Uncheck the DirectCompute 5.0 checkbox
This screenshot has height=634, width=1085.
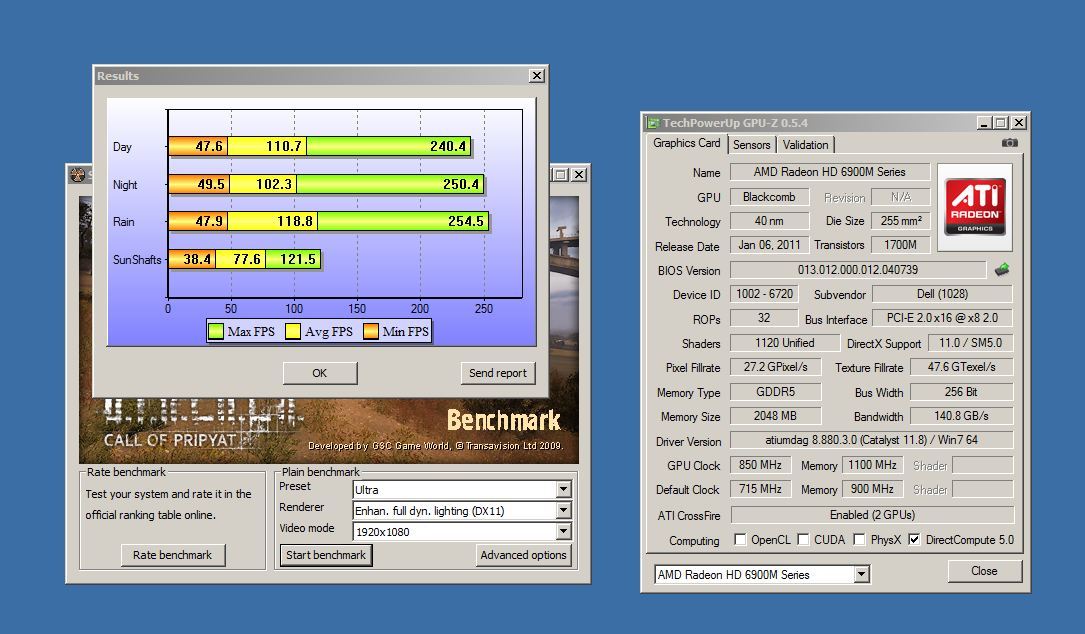914,539
